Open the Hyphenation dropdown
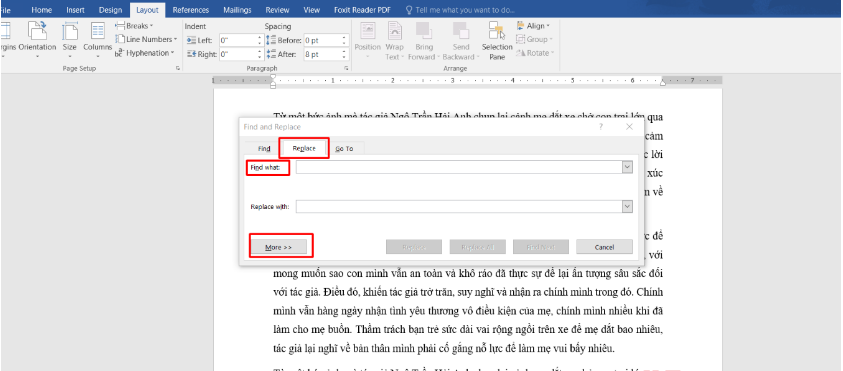The width and height of the screenshot is (843, 371). 145,53
